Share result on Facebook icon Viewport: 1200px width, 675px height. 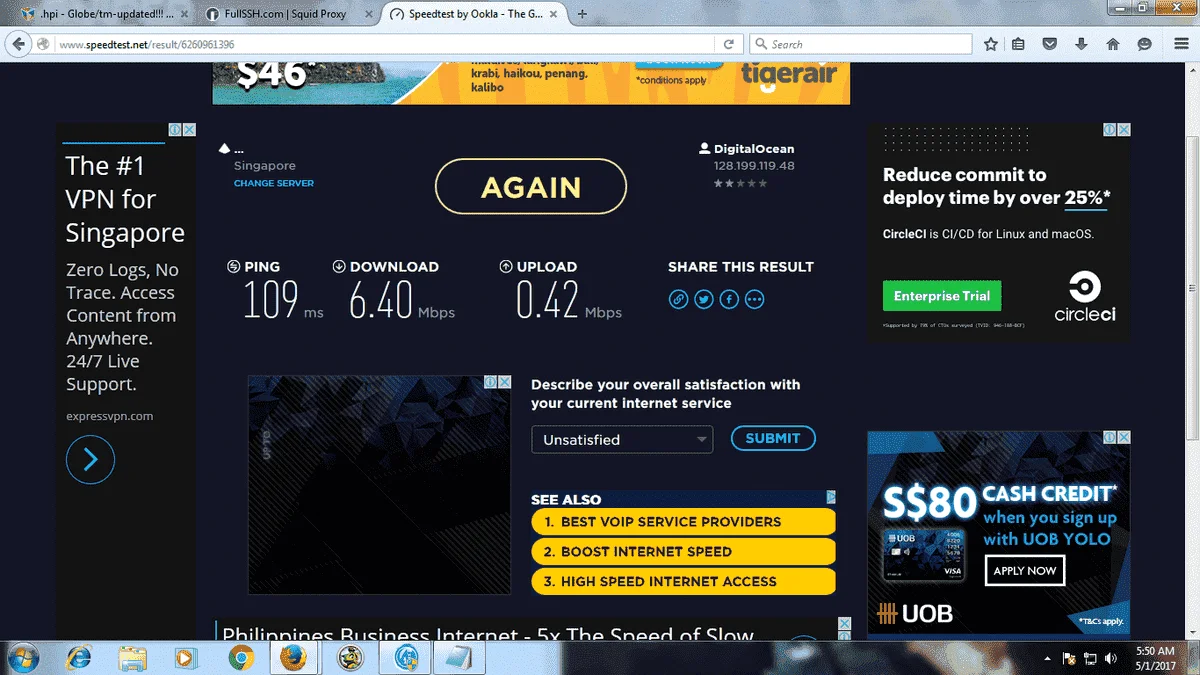pyautogui.click(x=729, y=299)
